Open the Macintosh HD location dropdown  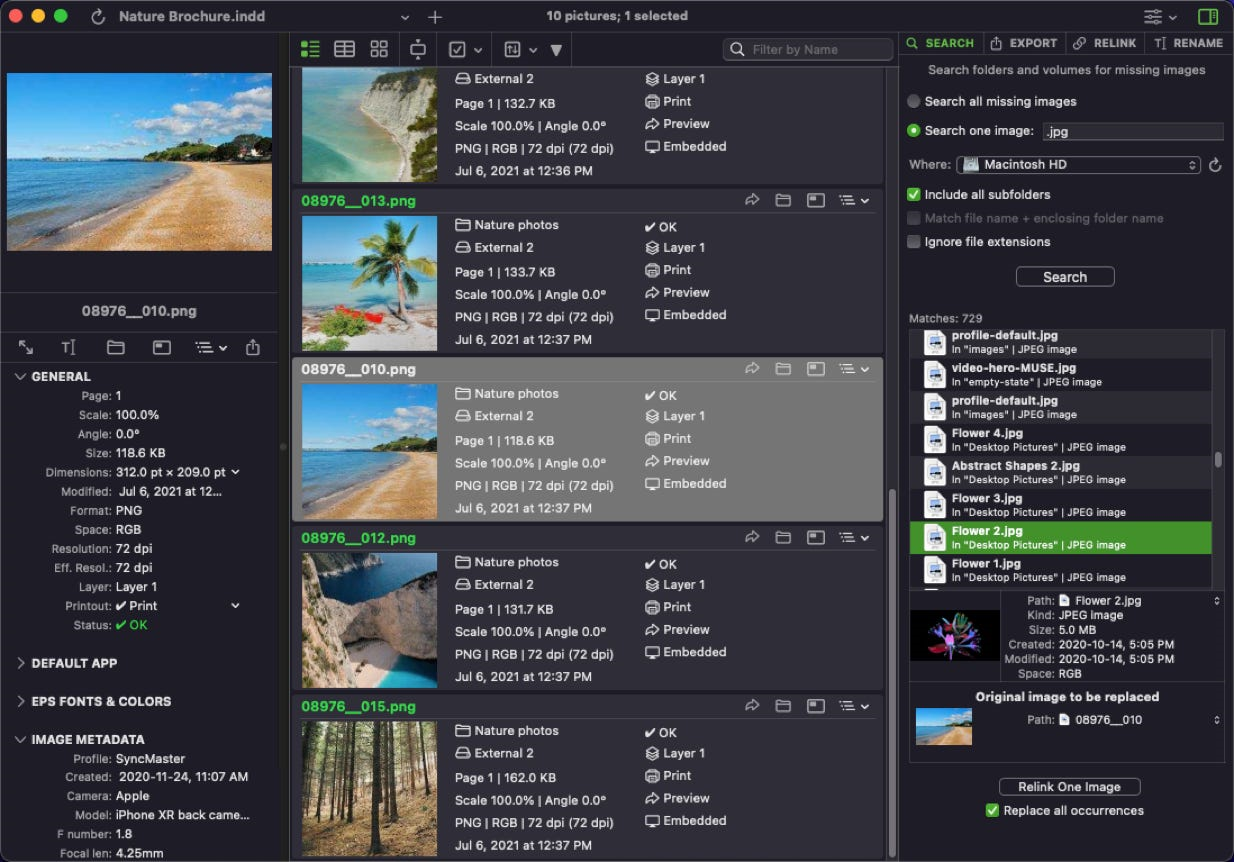1078,165
